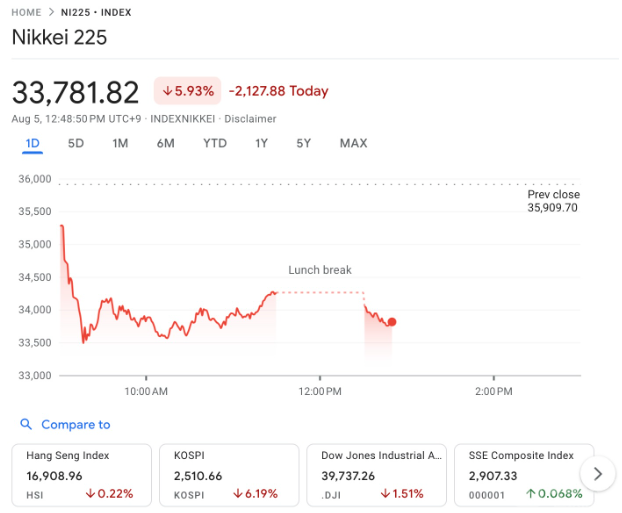Viewport: 622px width, 513px height.
Task: Open the Disclaimer link
Action: tap(248, 119)
